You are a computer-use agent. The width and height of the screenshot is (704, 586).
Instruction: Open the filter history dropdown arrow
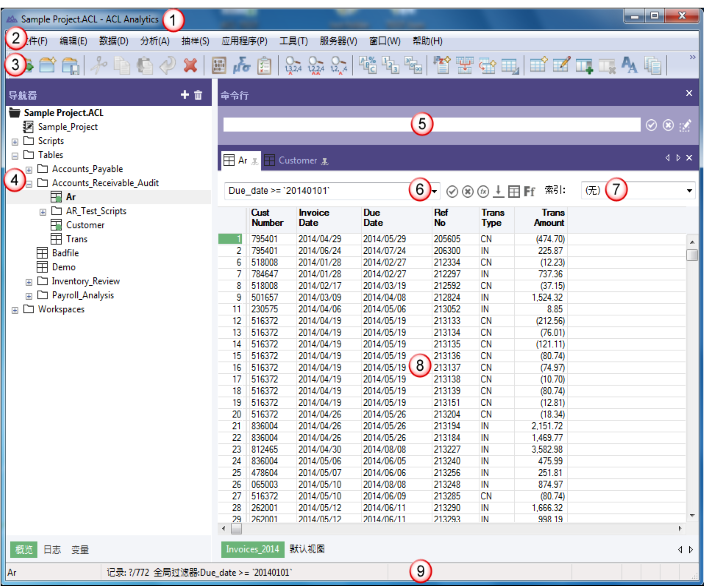[x=435, y=190]
